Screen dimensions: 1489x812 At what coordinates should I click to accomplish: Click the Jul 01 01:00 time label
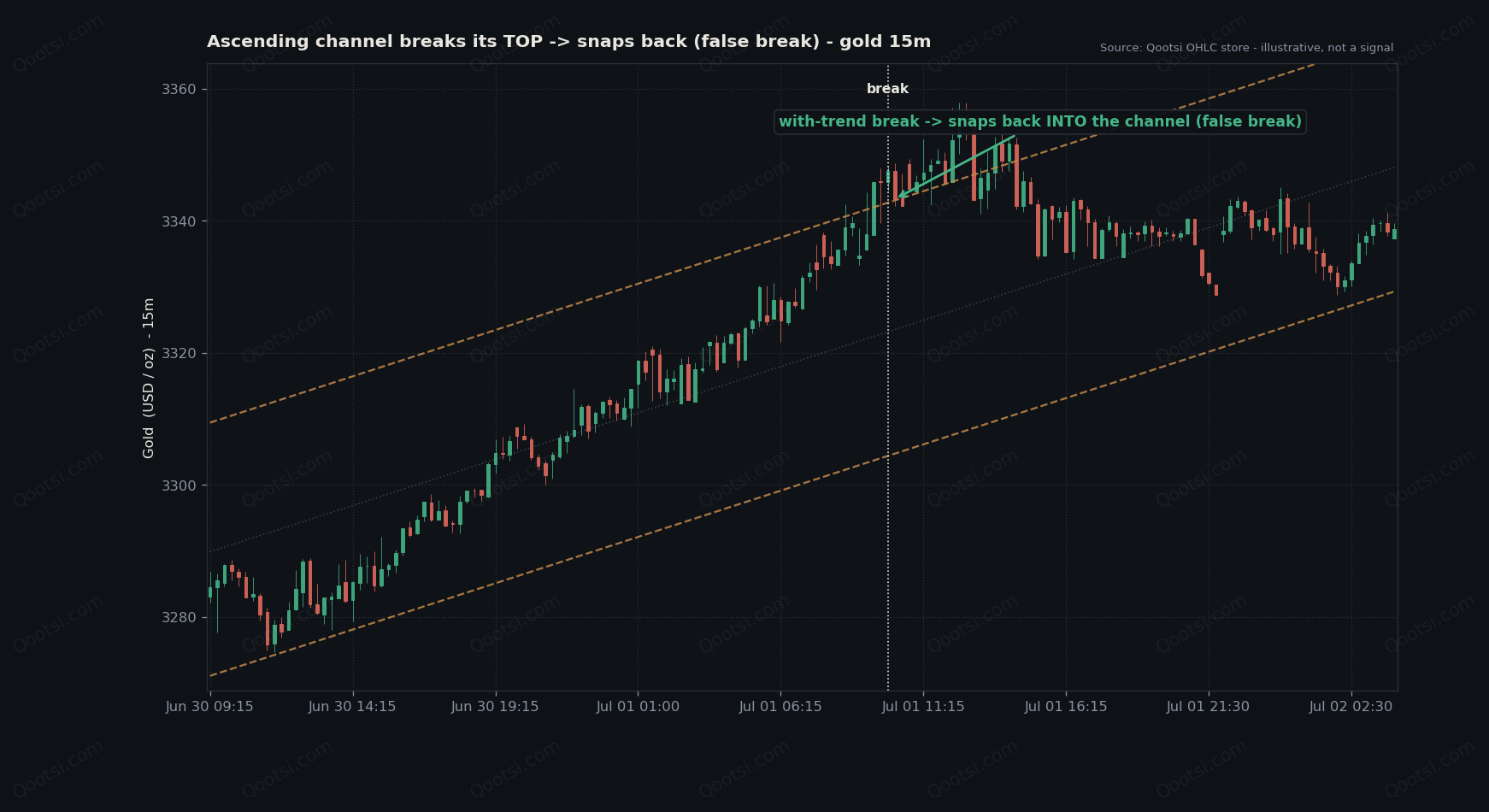tap(638, 707)
